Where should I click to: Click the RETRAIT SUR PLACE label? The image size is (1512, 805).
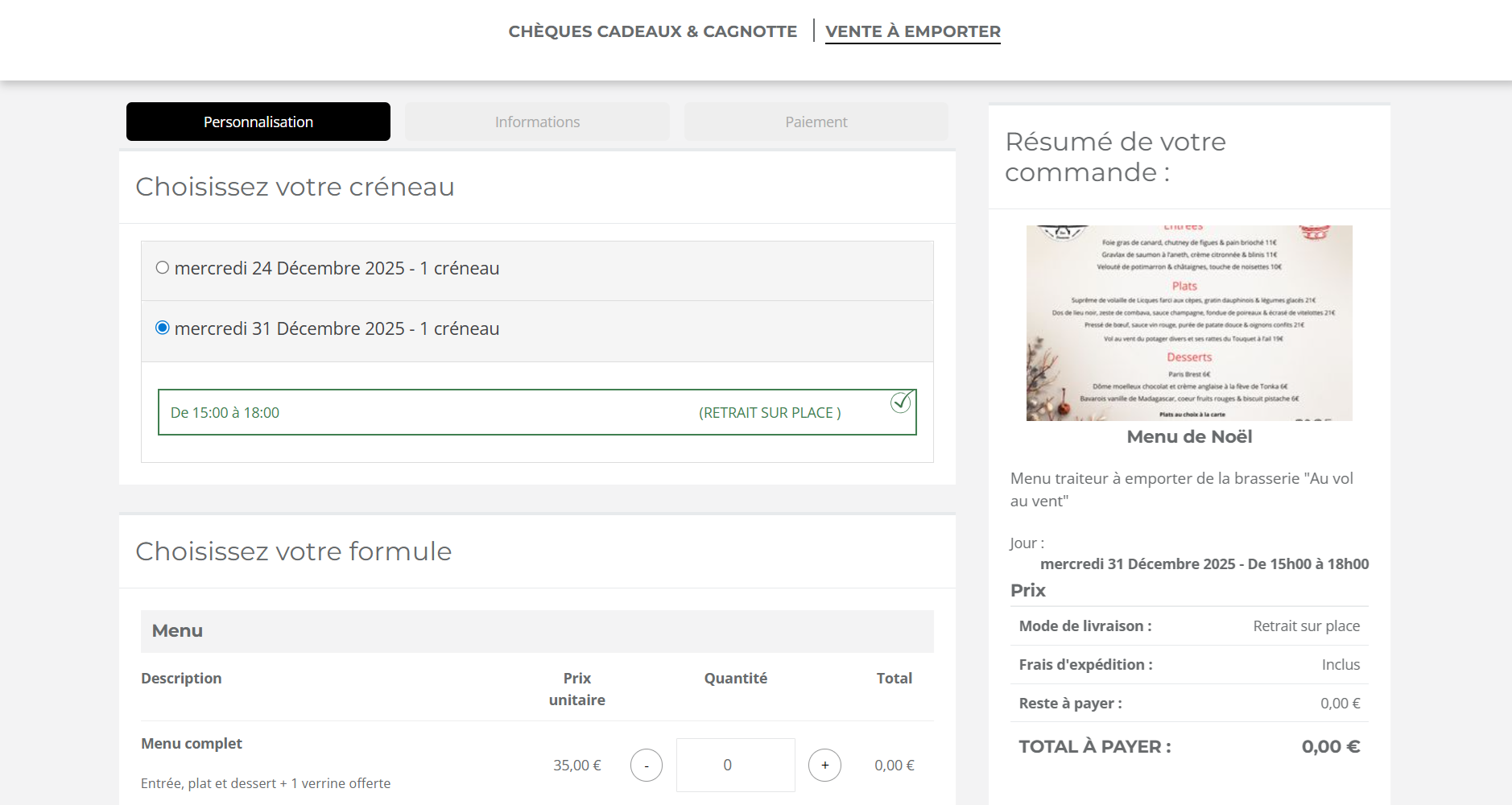770,413
